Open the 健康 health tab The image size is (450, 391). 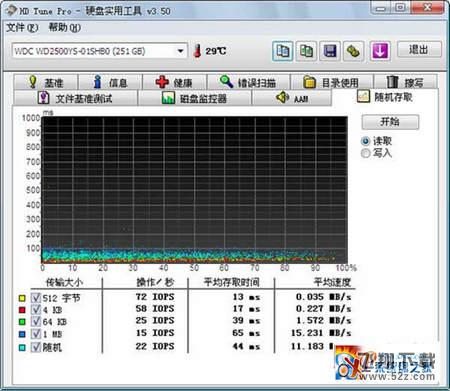pos(174,82)
